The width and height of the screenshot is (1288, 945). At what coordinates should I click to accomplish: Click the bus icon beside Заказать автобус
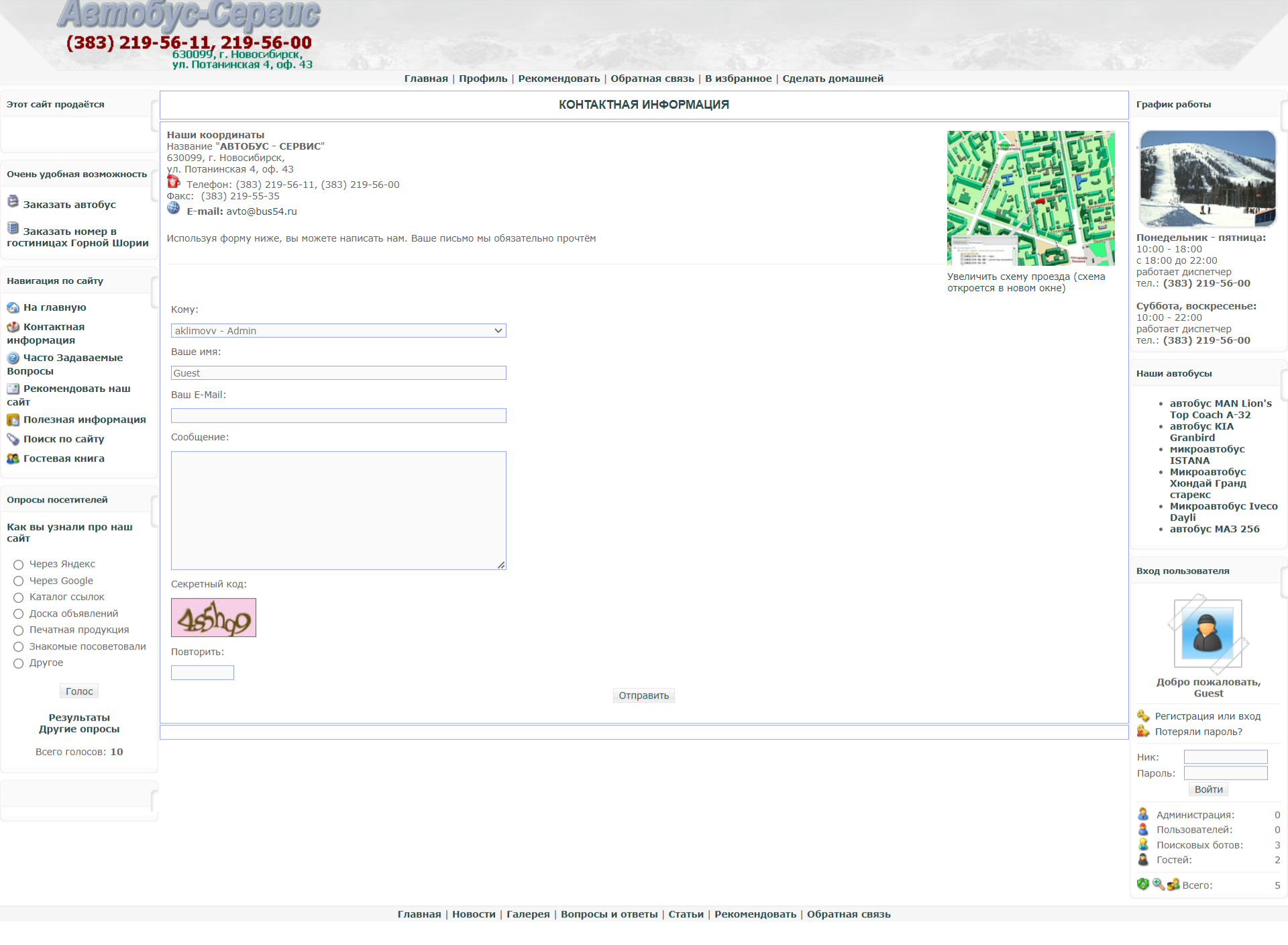tap(13, 201)
